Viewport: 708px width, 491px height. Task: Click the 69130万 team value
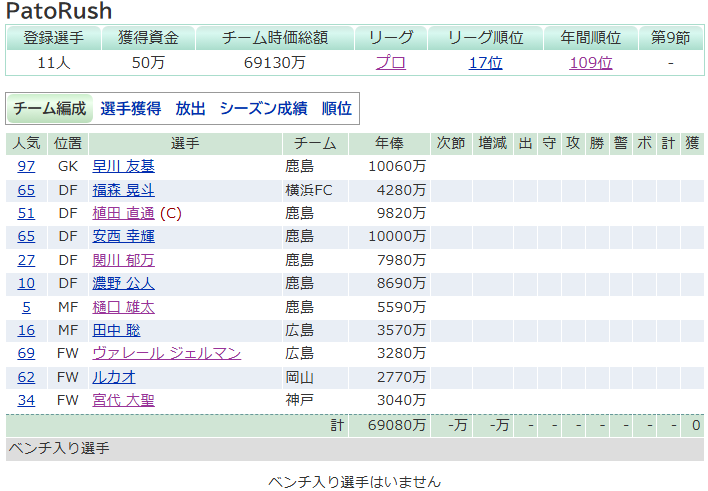pyautogui.click(x=275, y=62)
